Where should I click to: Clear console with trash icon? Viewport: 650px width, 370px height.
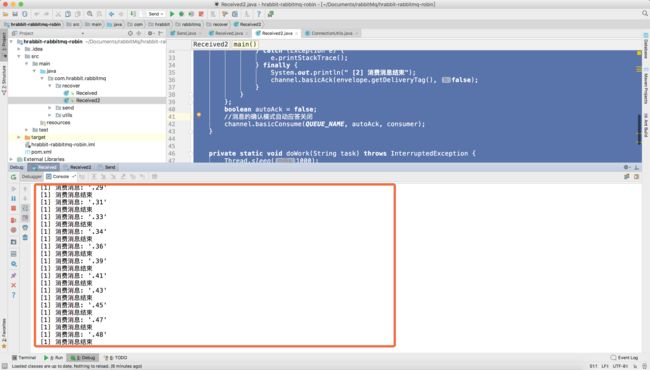pyautogui.click(x=25, y=237)
